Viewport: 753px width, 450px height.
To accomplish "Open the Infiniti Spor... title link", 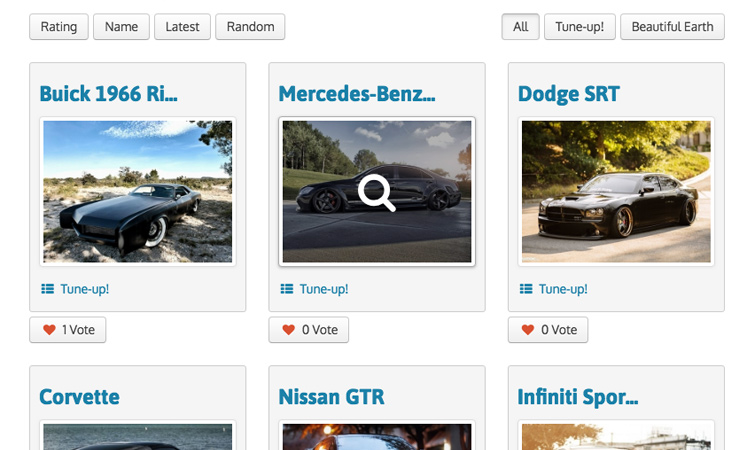I will pos(578,397).
